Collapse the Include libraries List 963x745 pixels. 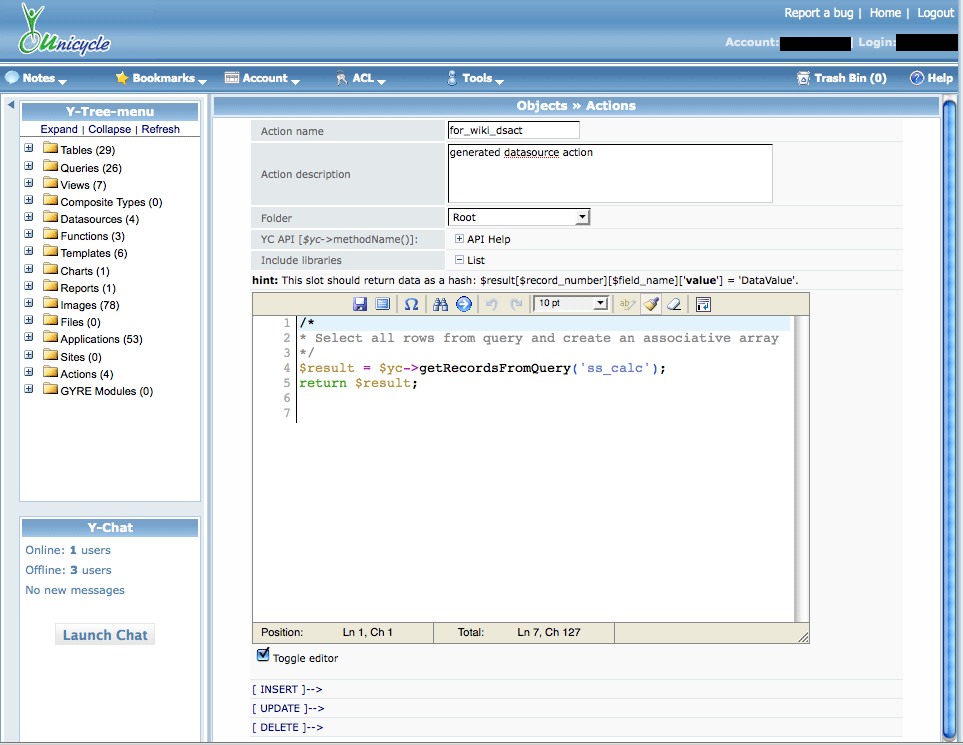coord(459,260)
